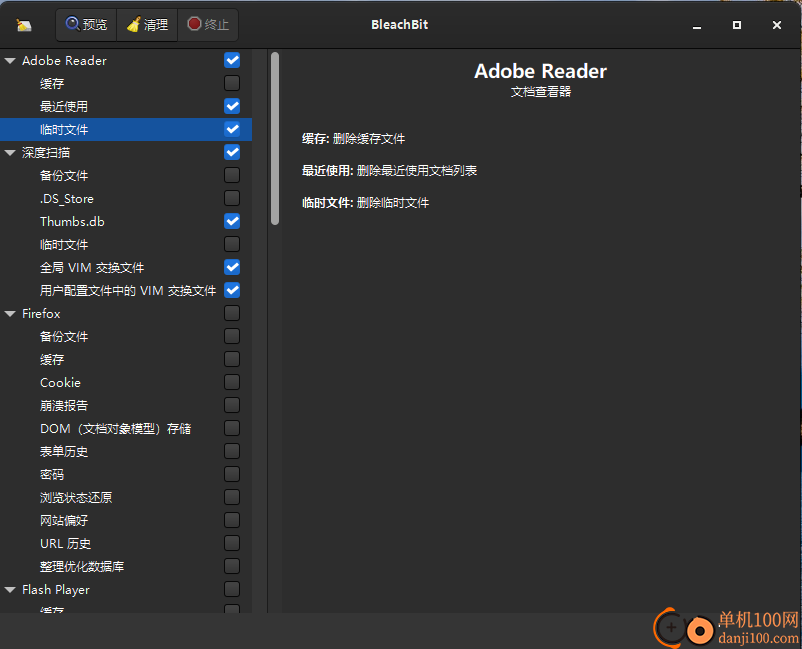Viewport: 802px width, 649px height.
Task: Click the 终止 abort button
Action: click(208, 25)
